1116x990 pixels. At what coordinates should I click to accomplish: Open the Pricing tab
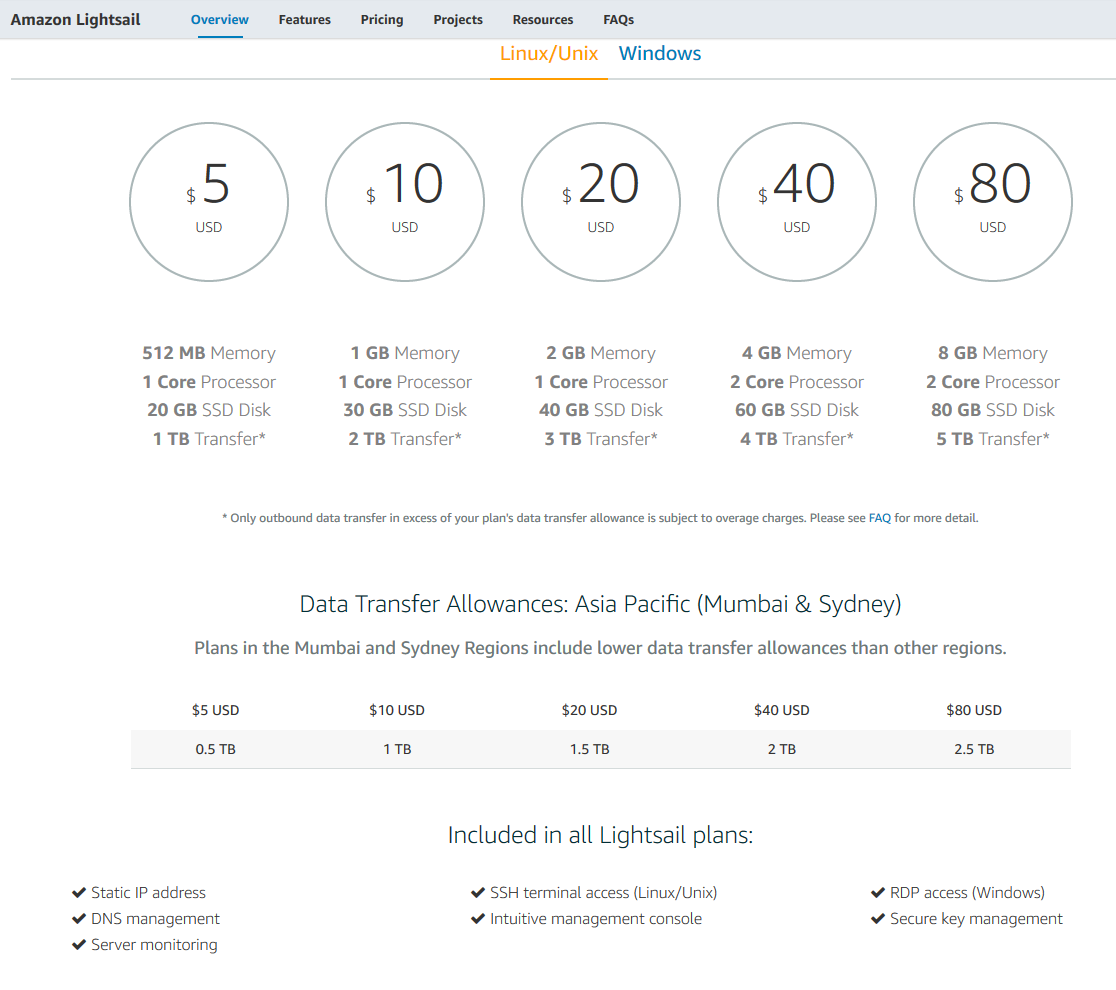coord(382,20)
